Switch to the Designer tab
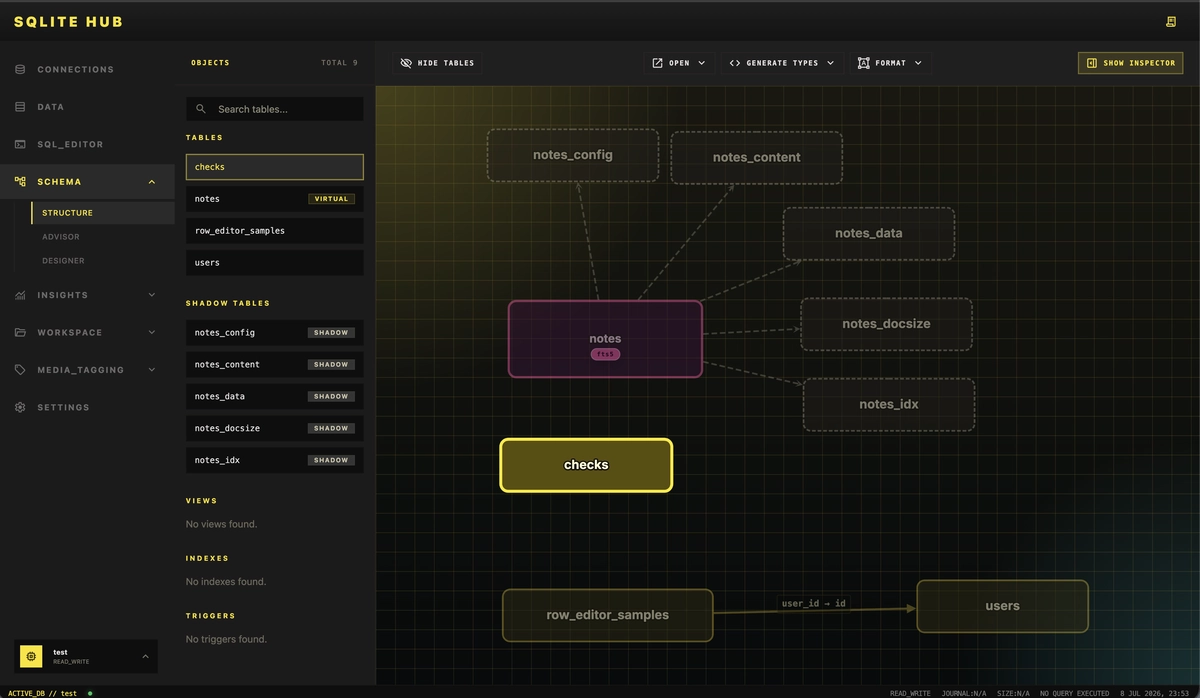This screenshot has width=1200, height=698. point(63,261)
